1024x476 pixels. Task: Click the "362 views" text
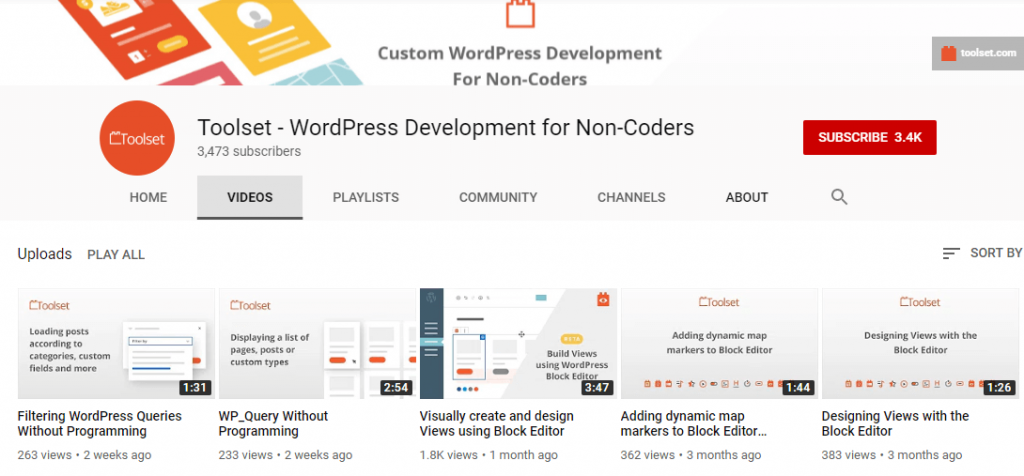click(x=648, y=455)
